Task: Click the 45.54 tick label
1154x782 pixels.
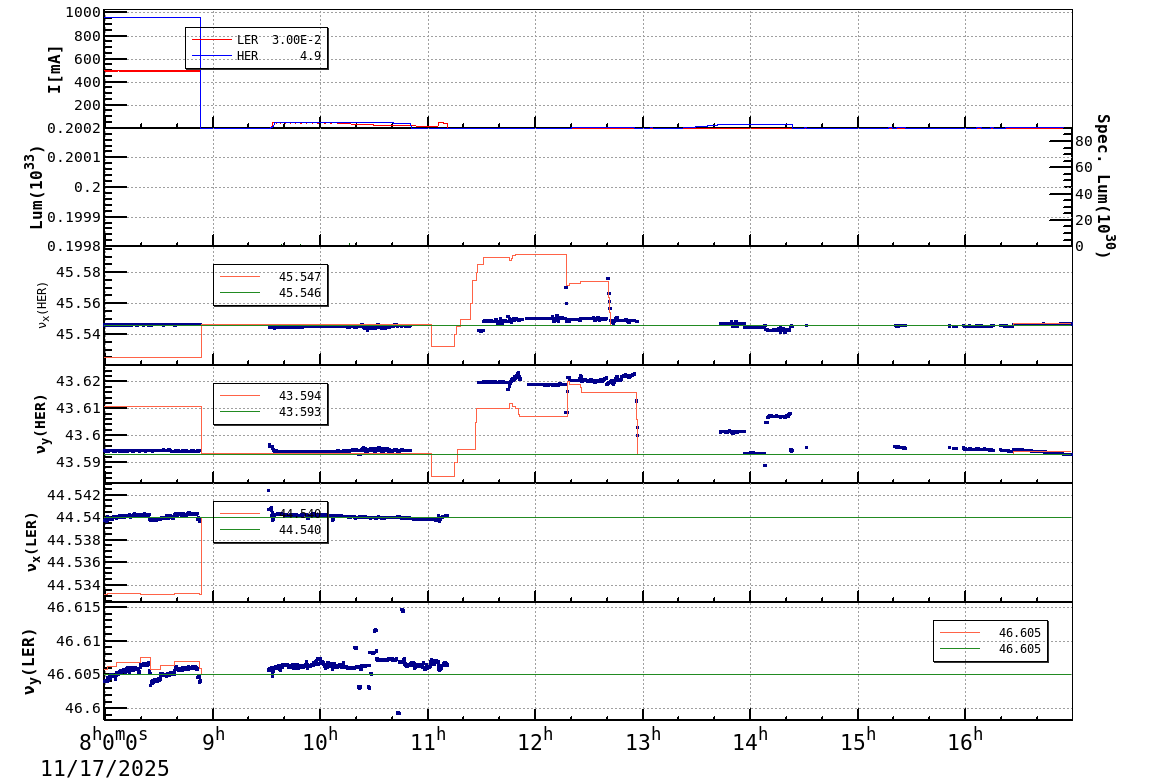Action: point(78,334)
